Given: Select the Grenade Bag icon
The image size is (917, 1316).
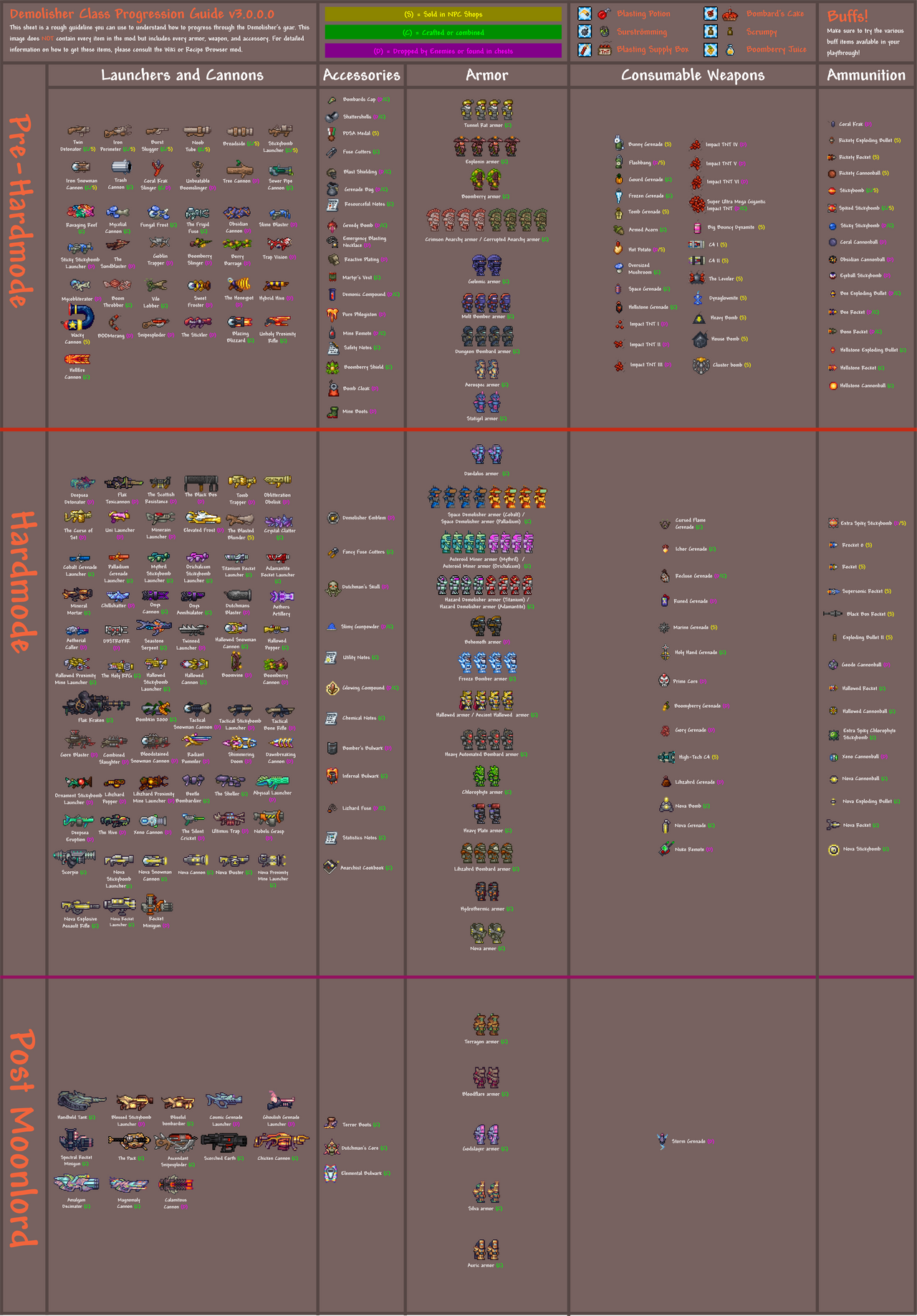Looking at the screenshot, I should click(x=332, y=189).
